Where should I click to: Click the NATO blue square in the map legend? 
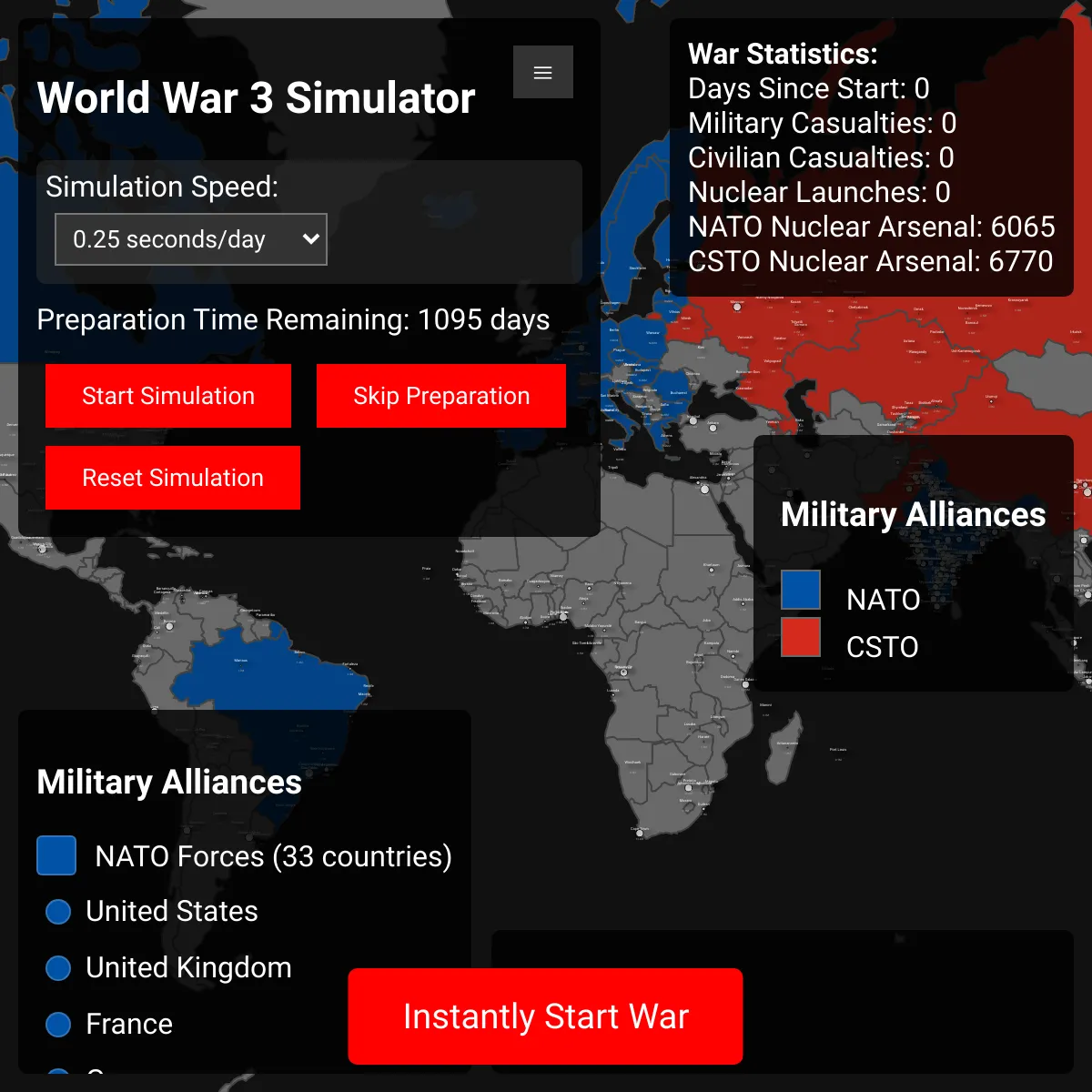pos(800,589)
